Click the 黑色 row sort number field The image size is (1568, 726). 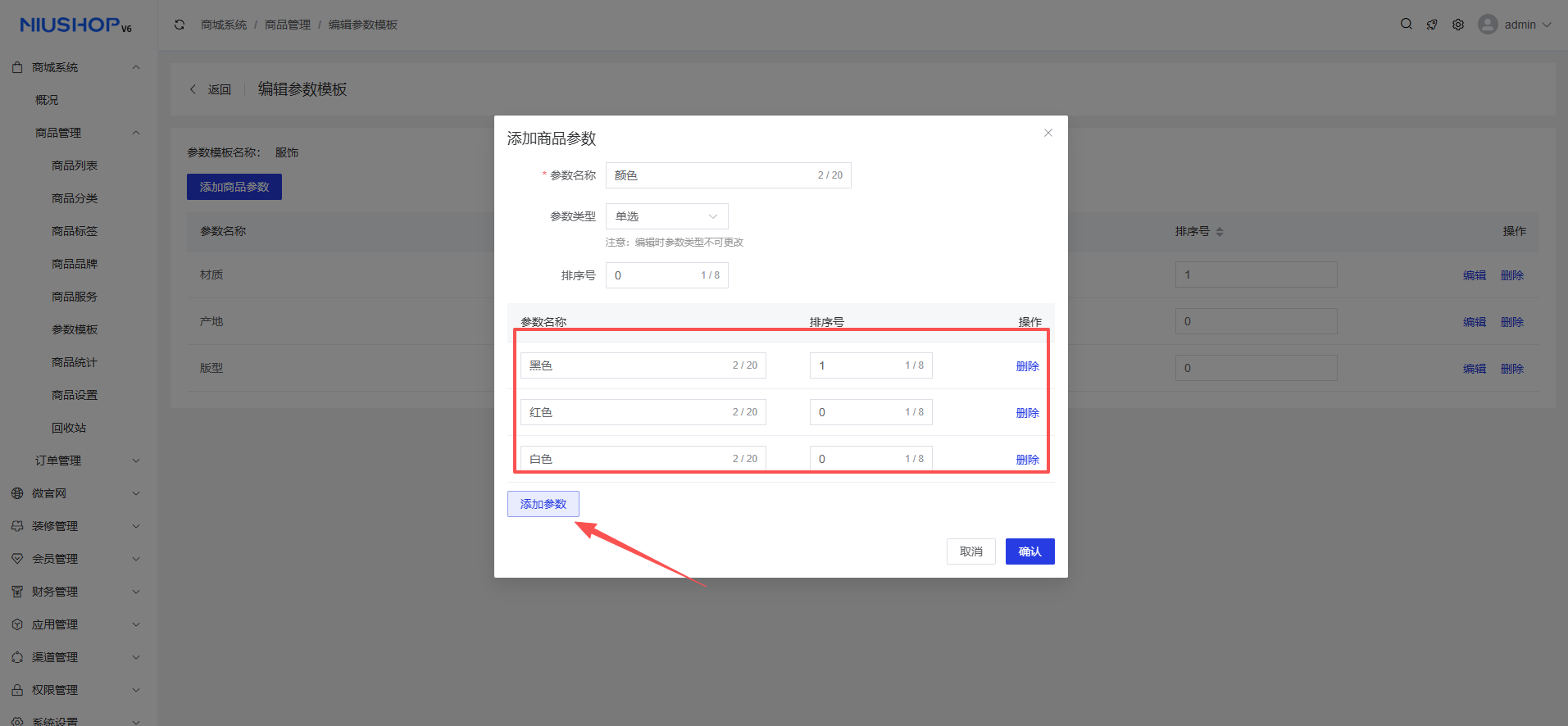click(x=871, y=365)
